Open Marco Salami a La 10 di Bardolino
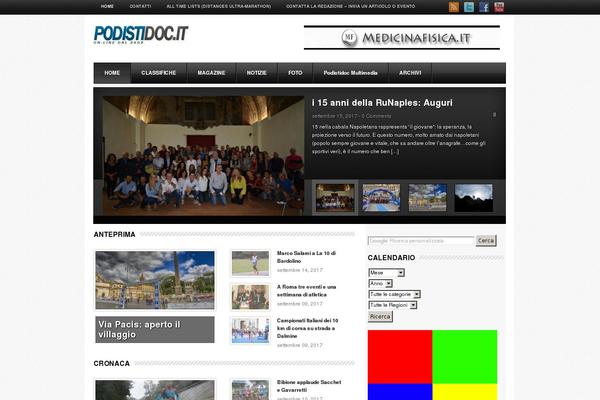 306,257
